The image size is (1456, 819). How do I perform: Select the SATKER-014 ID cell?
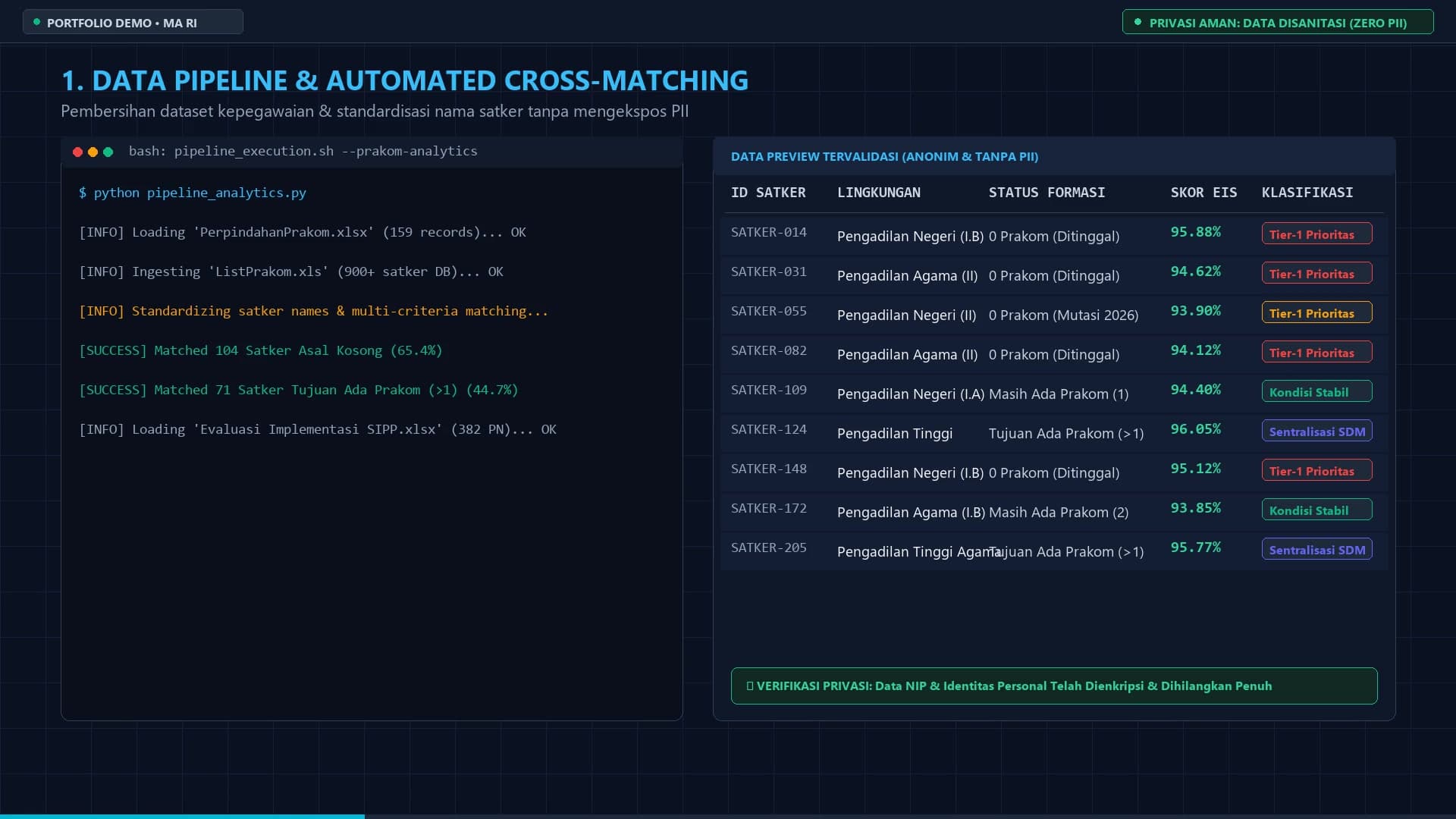click(769, 232)
